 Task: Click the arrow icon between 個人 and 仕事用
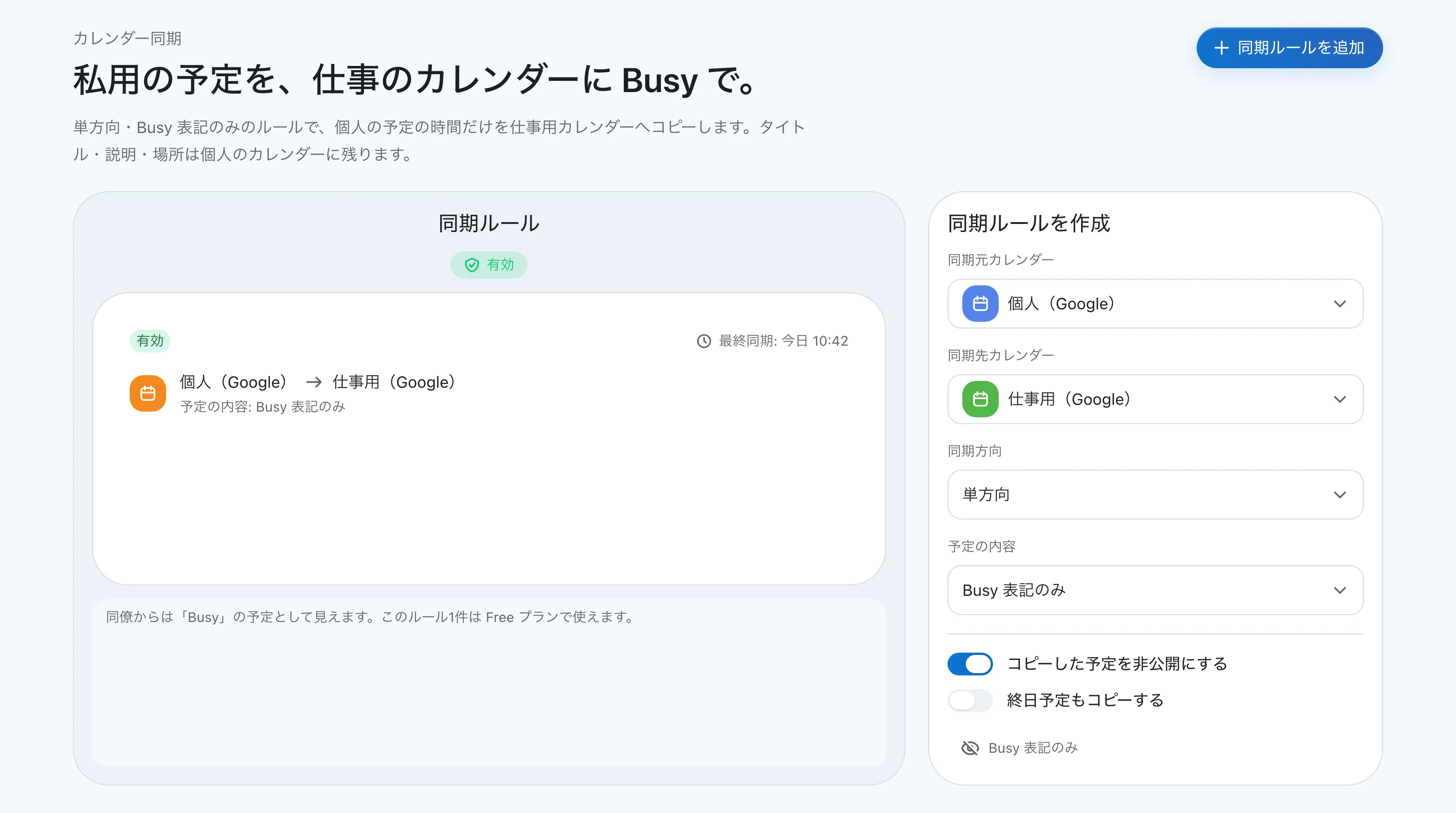(314, 382)
